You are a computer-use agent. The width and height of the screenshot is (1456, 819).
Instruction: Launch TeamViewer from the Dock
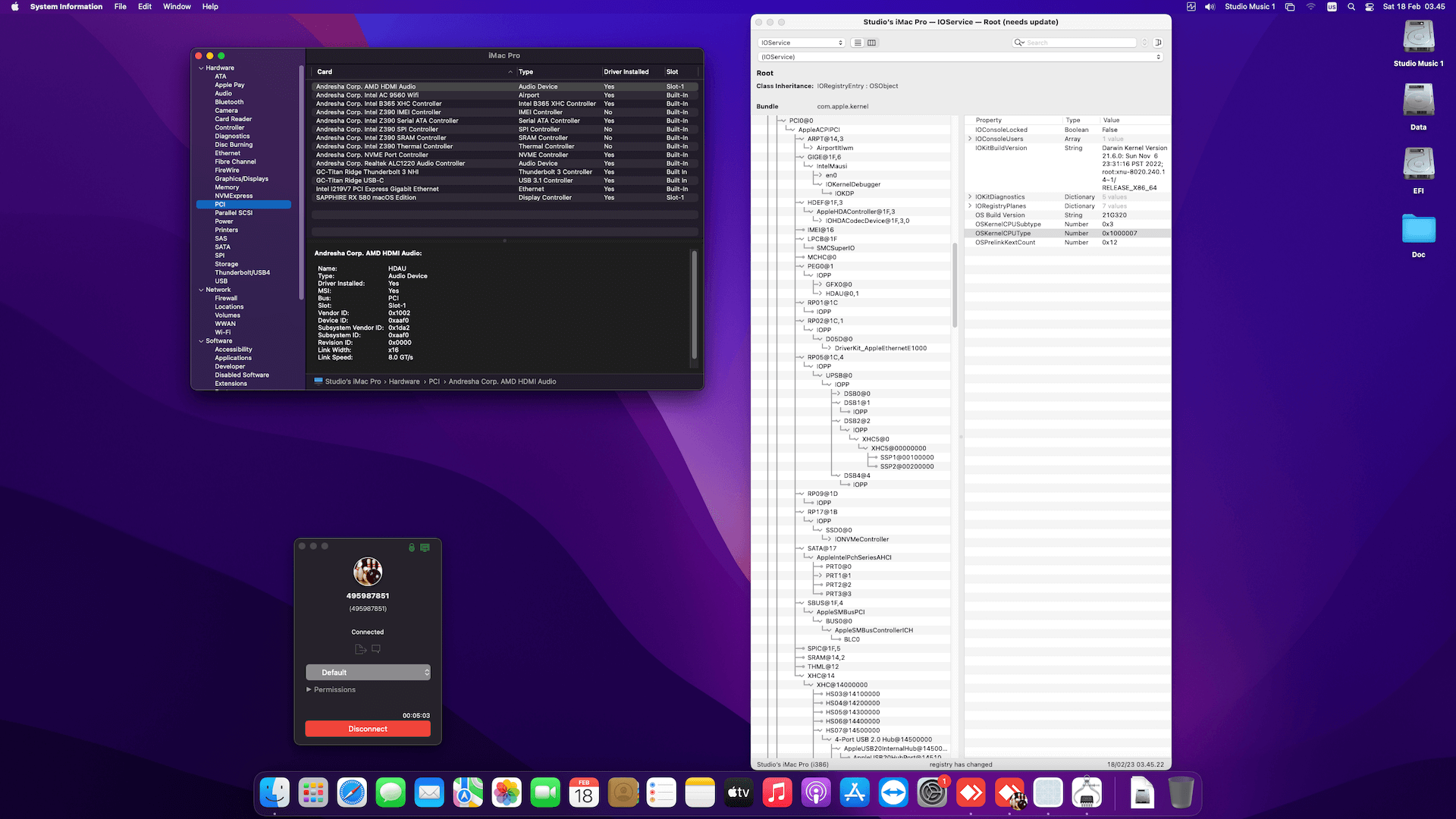(x=893, y=792)
